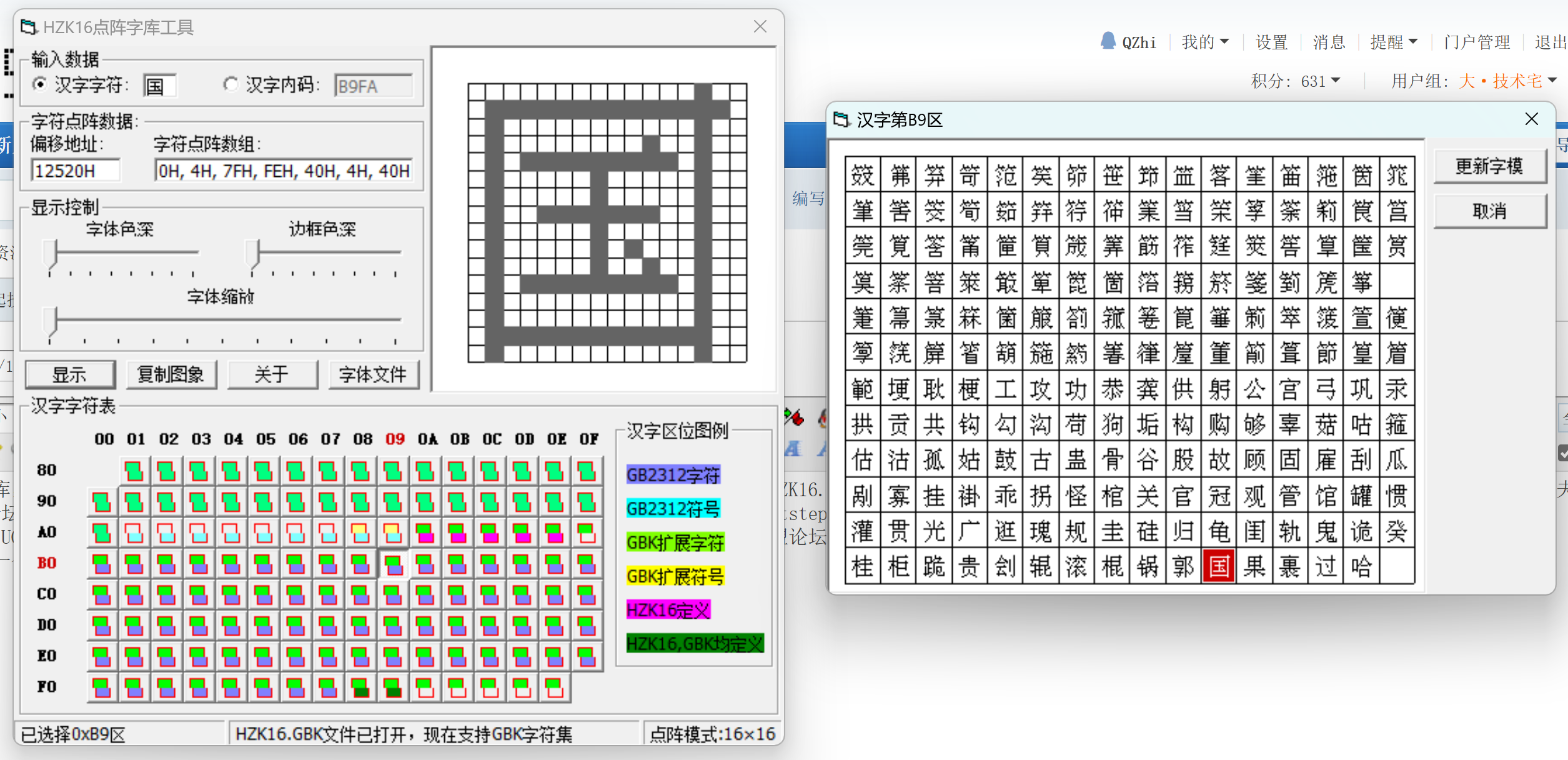Select zone icon at row B0 column 00
This screenshot has width=1568, height=760.
[102, 564]
